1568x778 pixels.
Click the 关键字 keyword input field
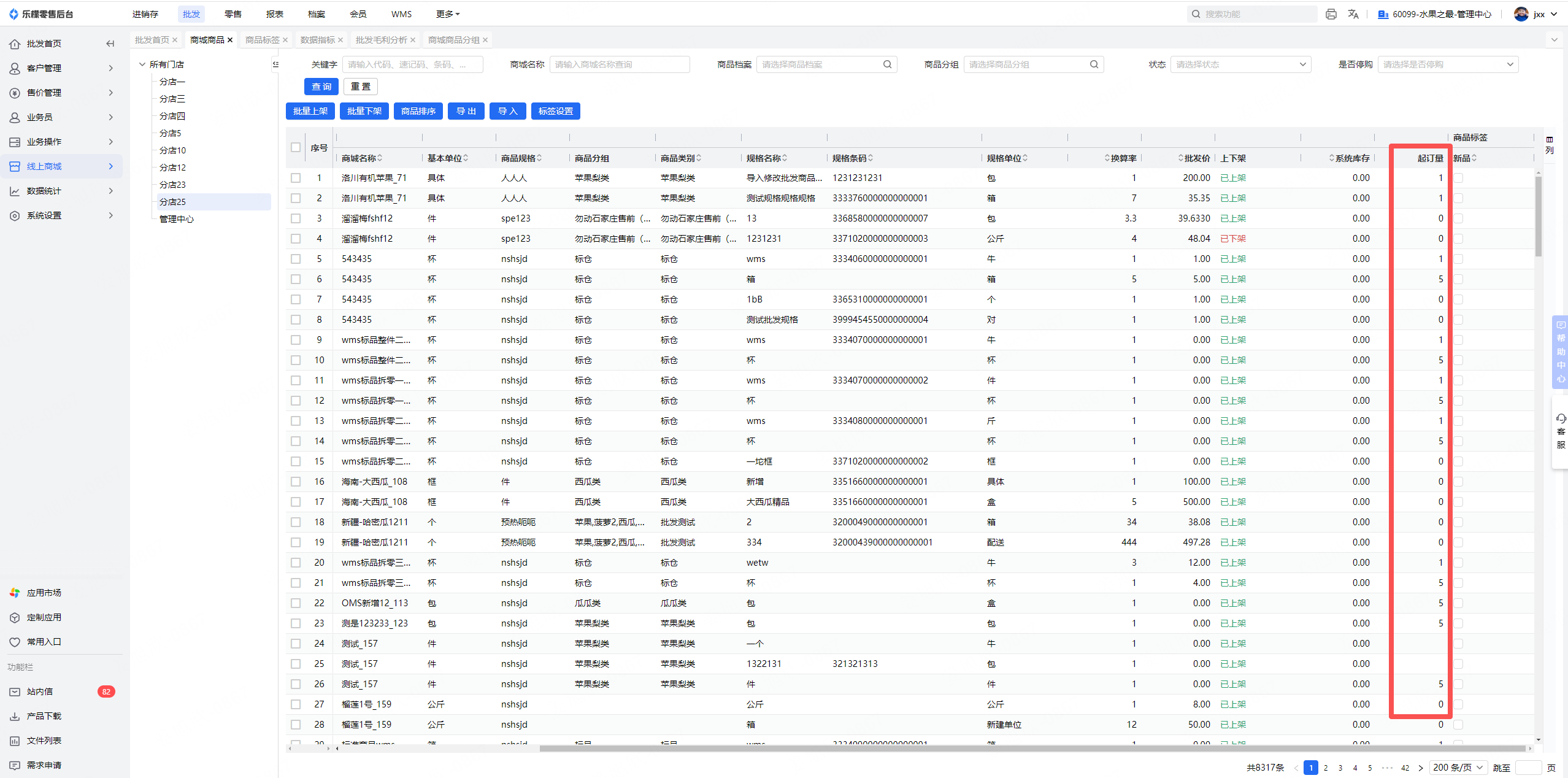pos(412,64)
